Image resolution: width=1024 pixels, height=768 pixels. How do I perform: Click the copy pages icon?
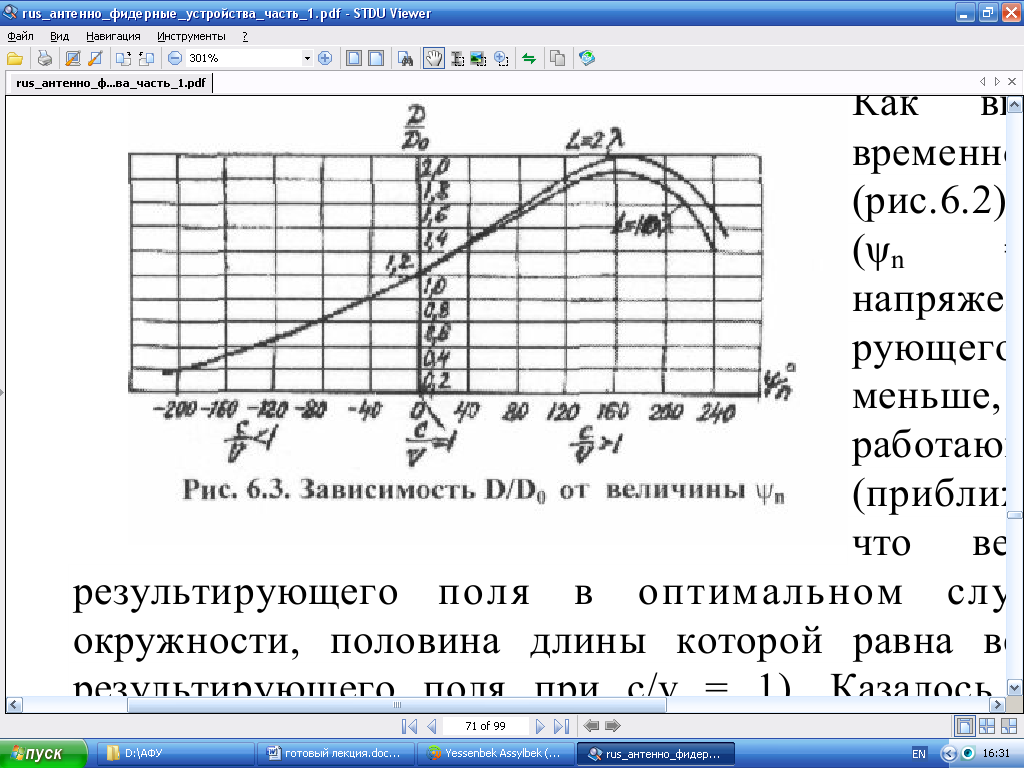point(558,59)
